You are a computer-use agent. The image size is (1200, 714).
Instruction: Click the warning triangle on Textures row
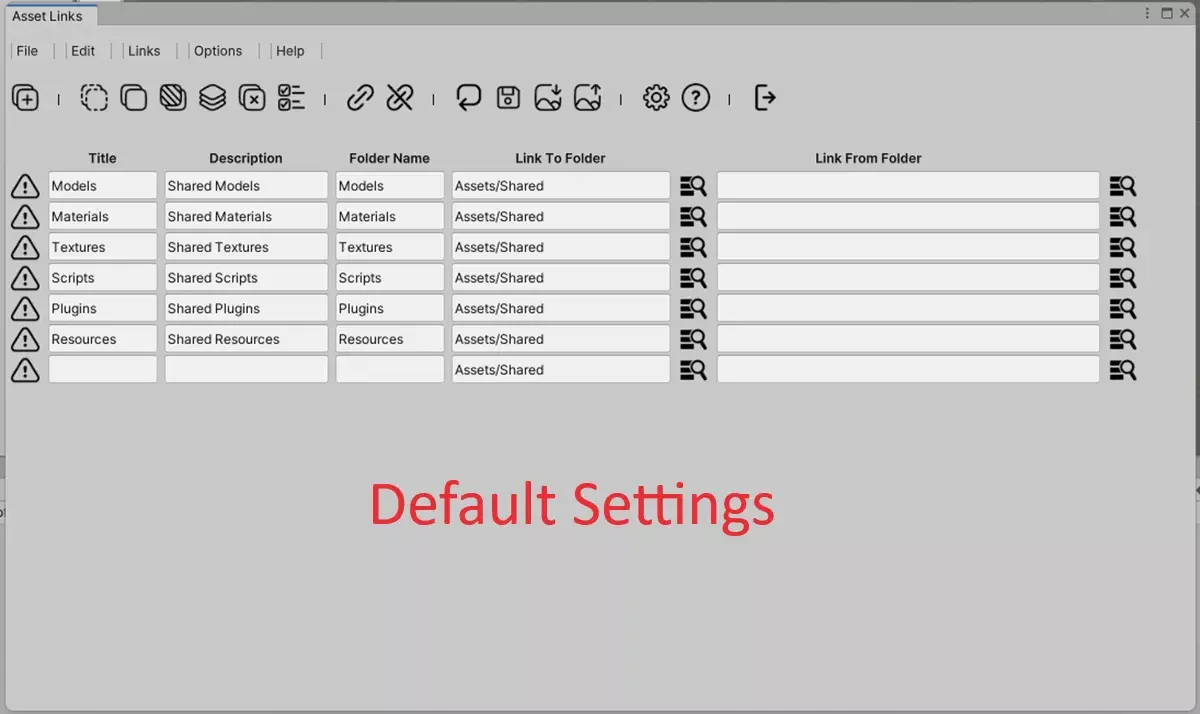click(x=25, y=247)
